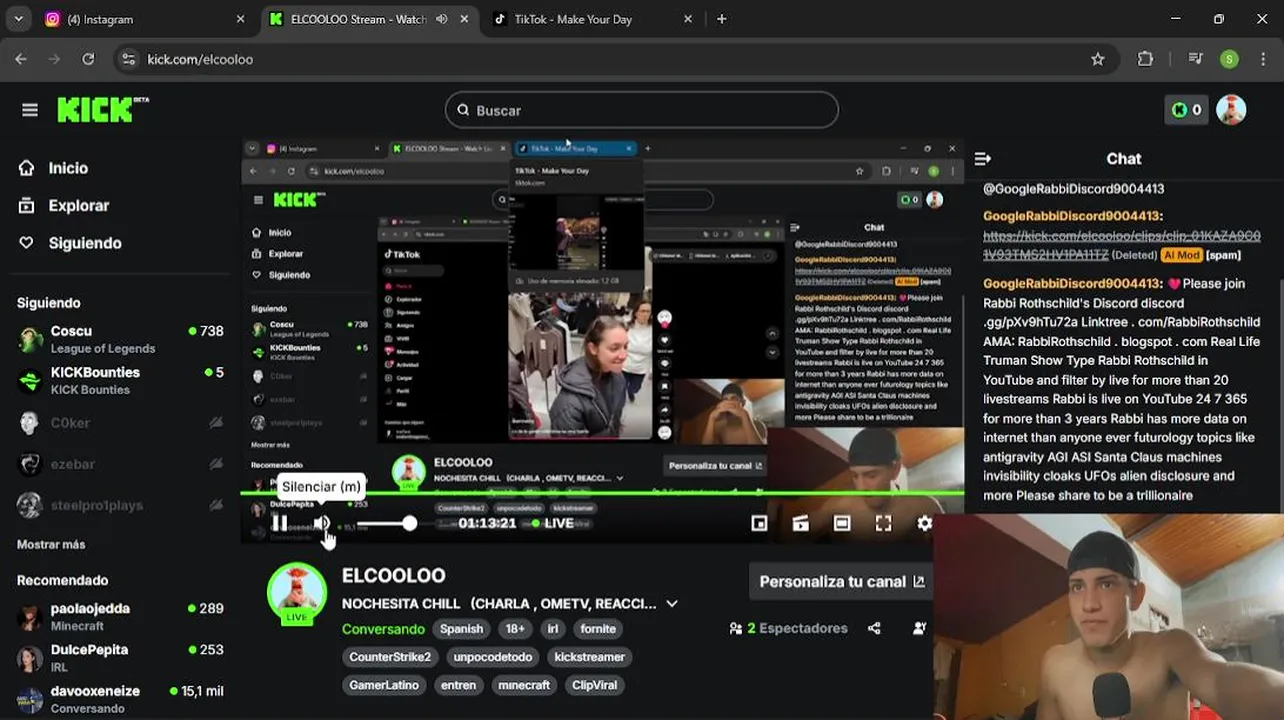This screenshot has width=1284, height=720.
Task: Open the Kick points balance button
Action: (x=1186, y=110)
